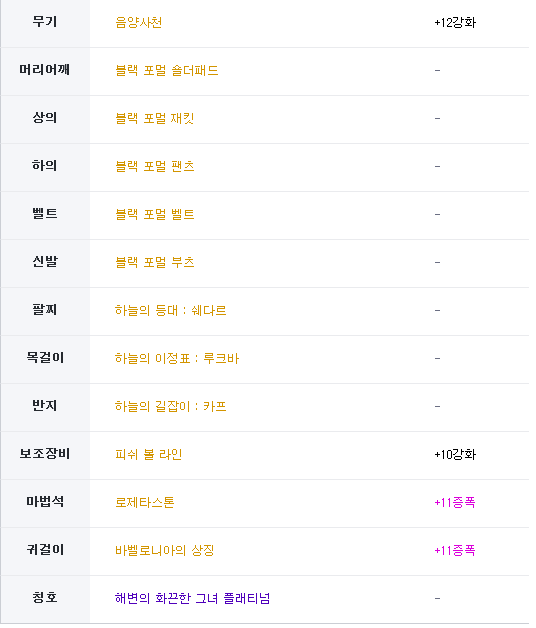Select the 머리어깨 row header cell
This screenshot has width=536, height=628.
point(45,71)
